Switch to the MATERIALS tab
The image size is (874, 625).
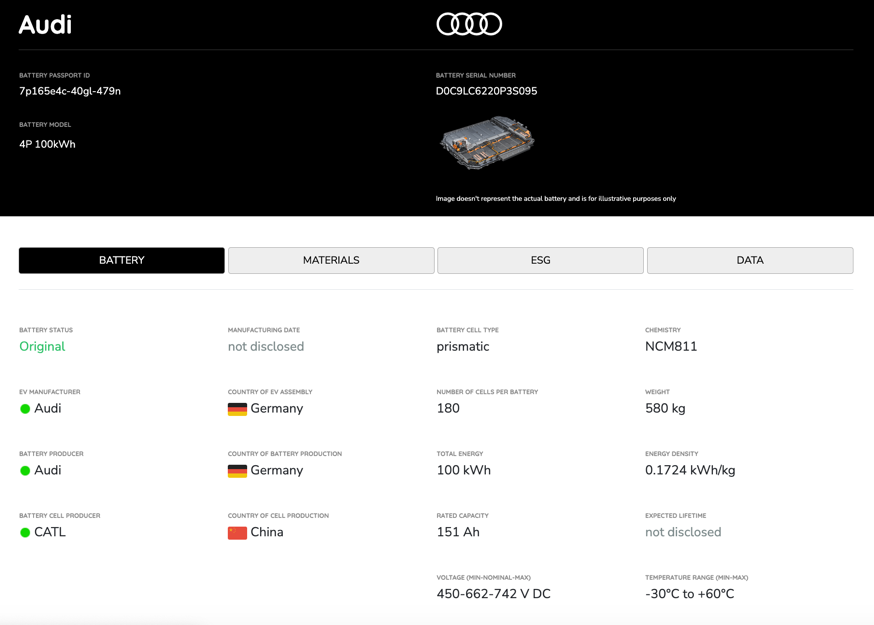[x=331, y=260]
